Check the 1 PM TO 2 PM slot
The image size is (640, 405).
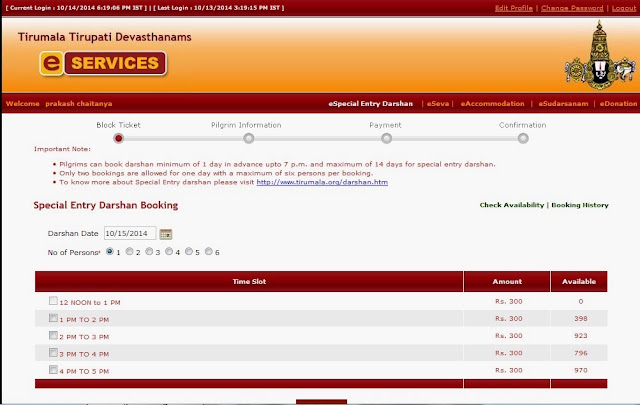coord(53,318)
